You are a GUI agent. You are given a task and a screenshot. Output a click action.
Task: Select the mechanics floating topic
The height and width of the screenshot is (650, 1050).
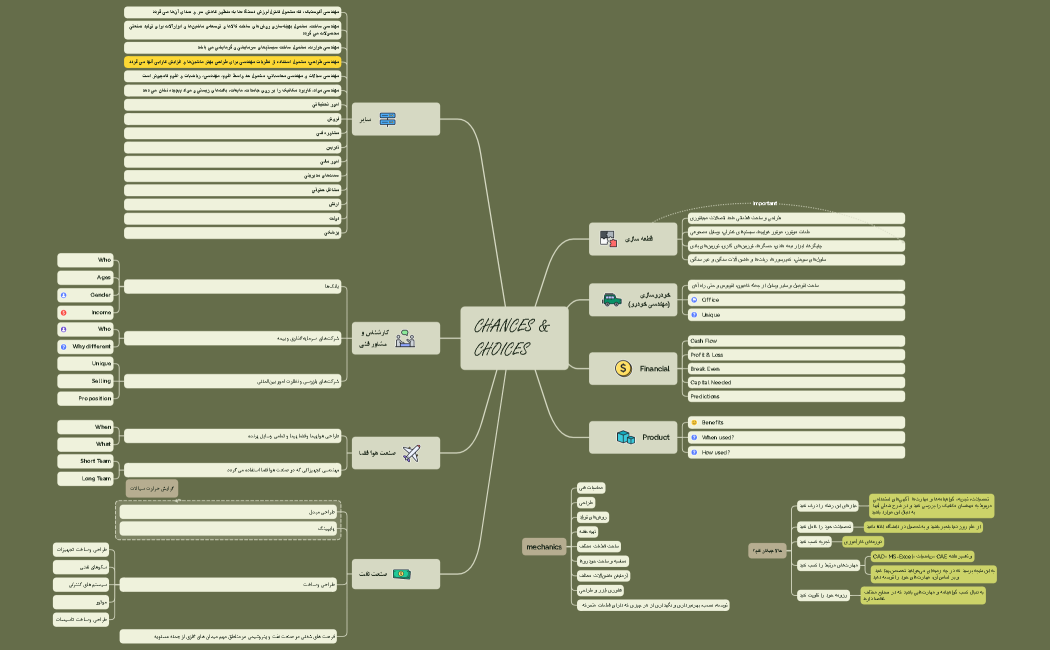tap(544, 547)
